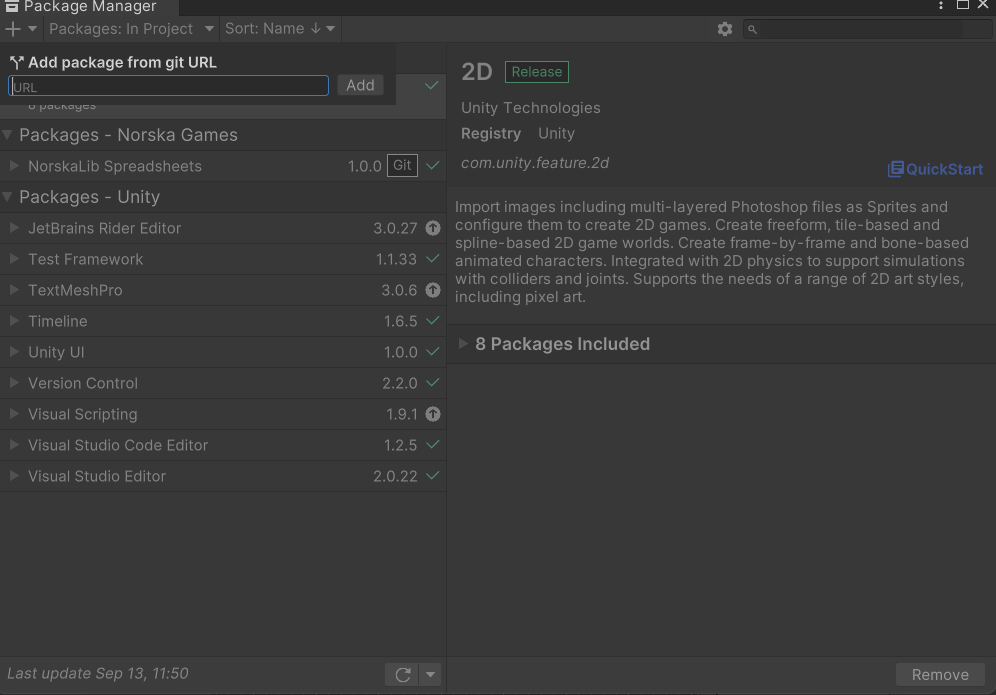996x695 pixels.
Task: Click the Remove button
Action: (x=940, y=674)
